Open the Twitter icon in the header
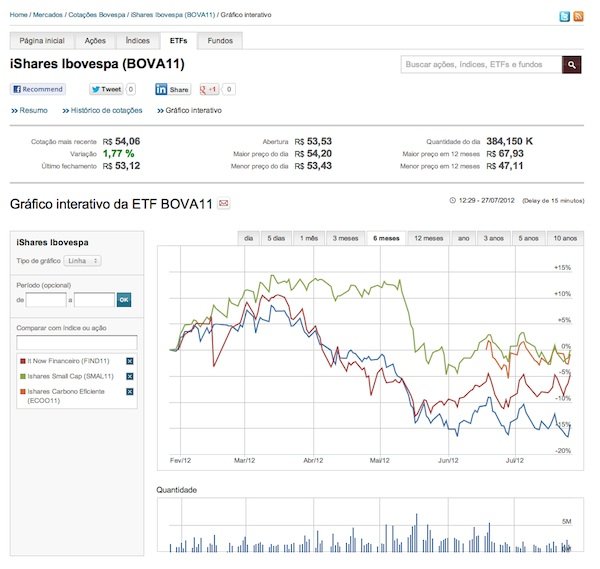 point(564,16)
